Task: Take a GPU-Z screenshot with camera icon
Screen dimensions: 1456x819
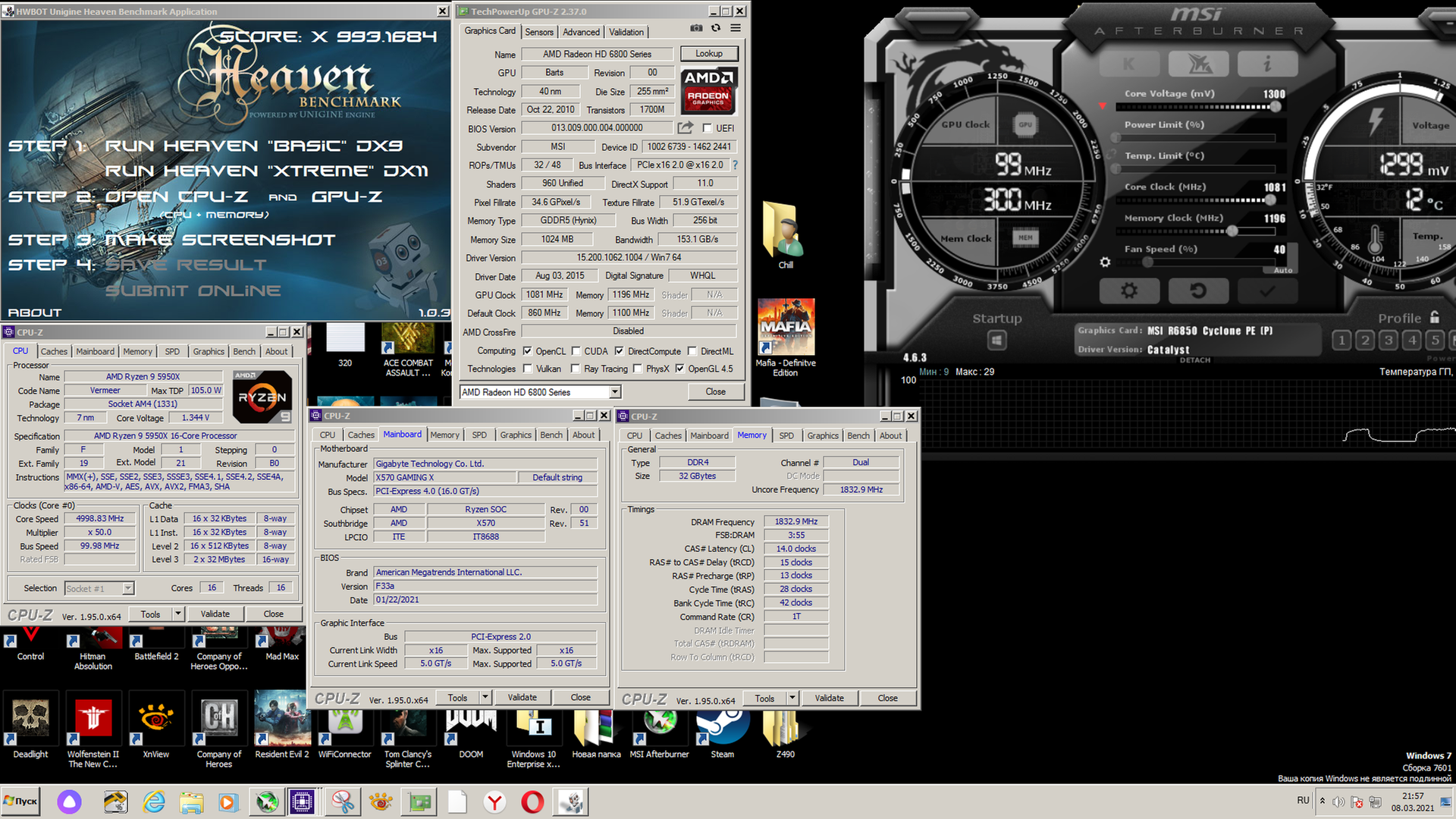Action: pos(696,28)
